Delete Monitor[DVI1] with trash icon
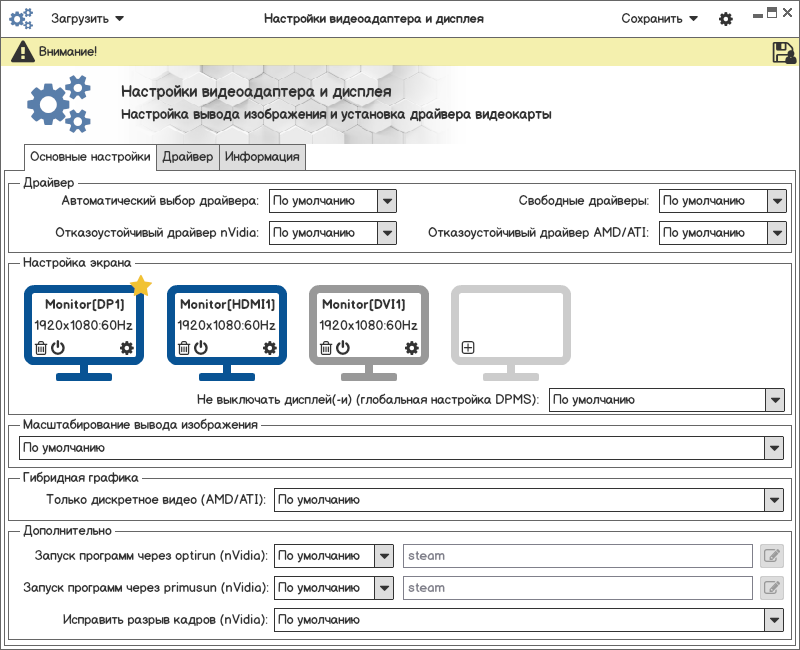 326,348
